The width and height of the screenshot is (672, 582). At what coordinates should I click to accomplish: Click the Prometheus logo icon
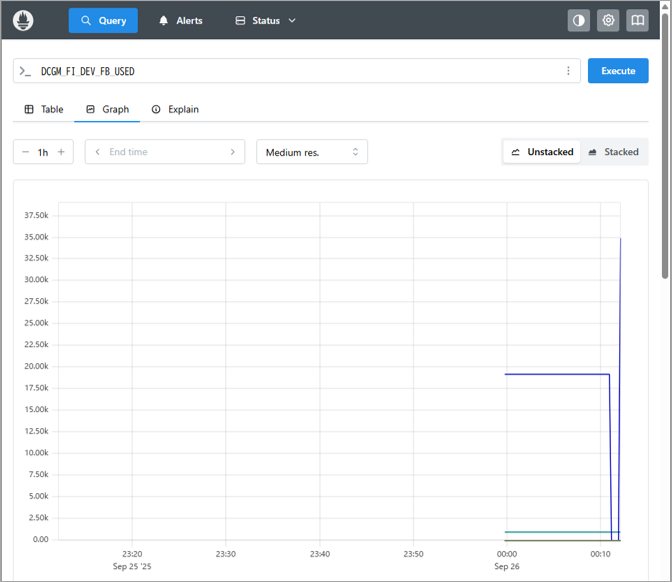pos(23,20)
